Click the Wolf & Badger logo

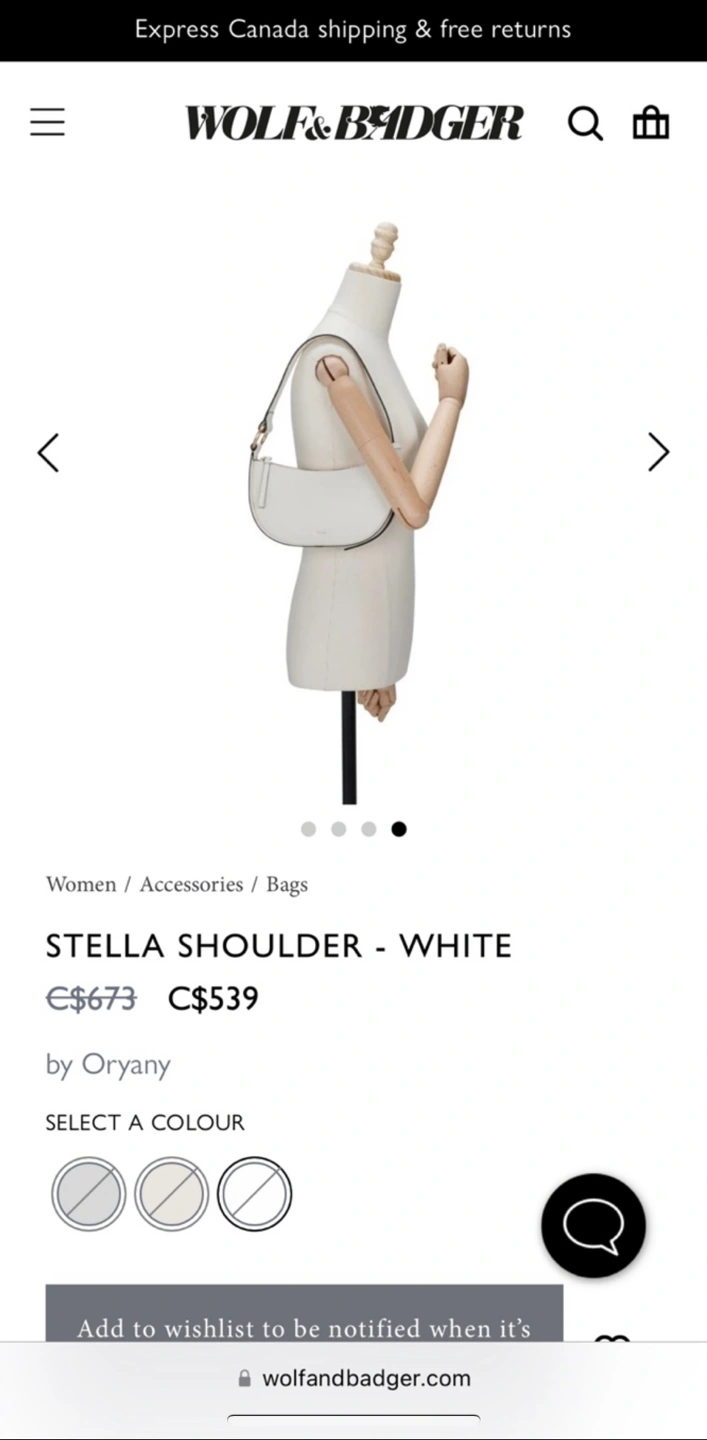click(354, 123)
